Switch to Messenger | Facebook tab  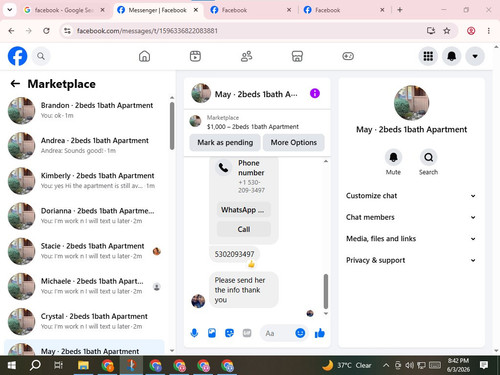pos(157,10)
